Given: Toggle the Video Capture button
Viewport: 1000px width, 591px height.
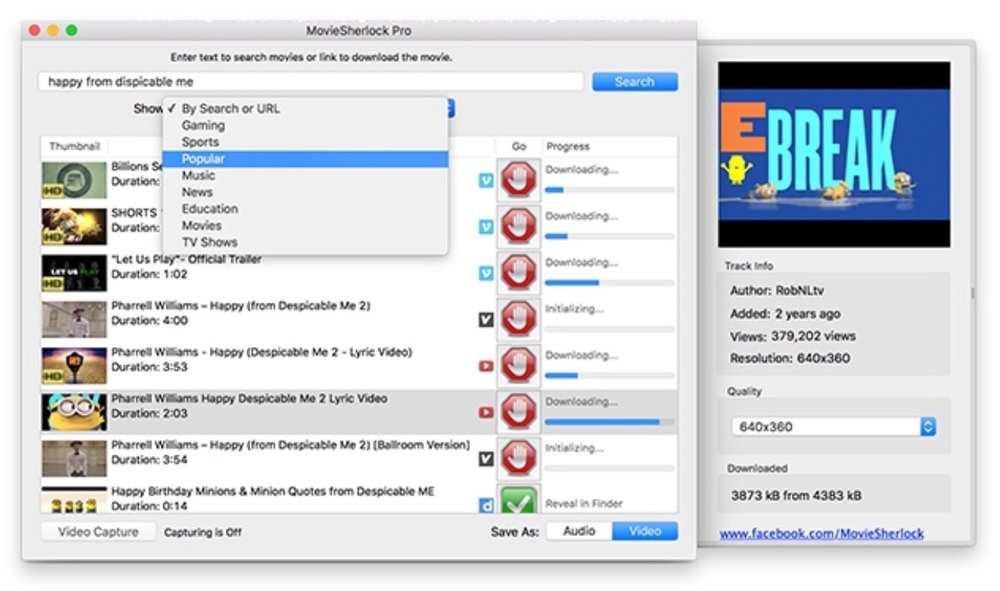Looking at the screenshot, I should pos(98,532).
